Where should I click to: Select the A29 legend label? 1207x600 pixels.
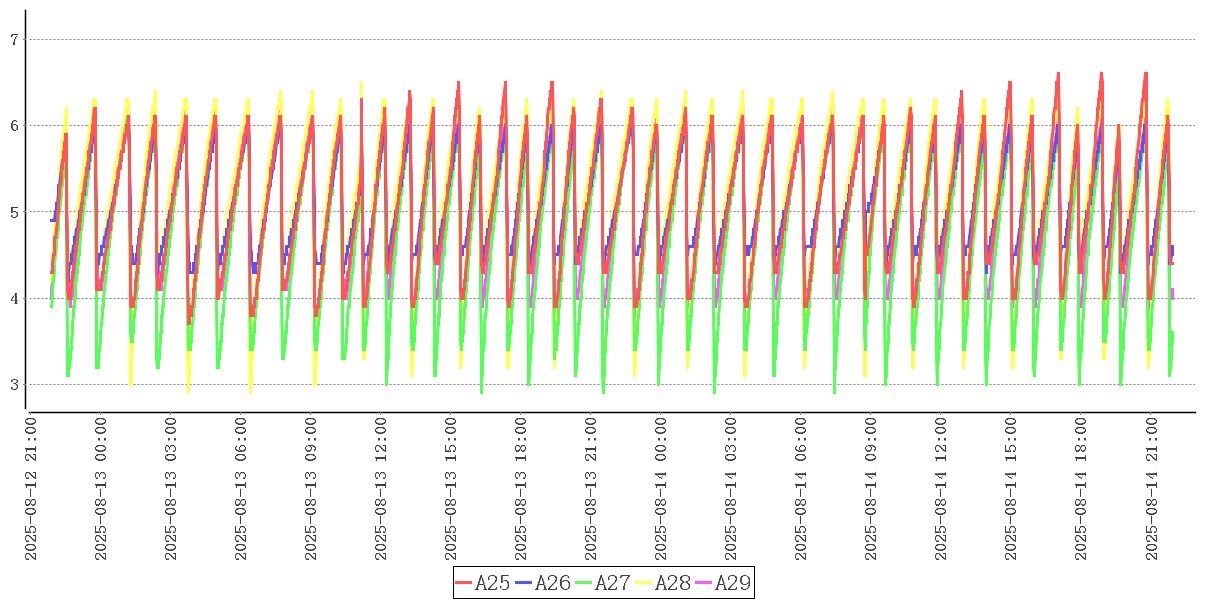732,583
